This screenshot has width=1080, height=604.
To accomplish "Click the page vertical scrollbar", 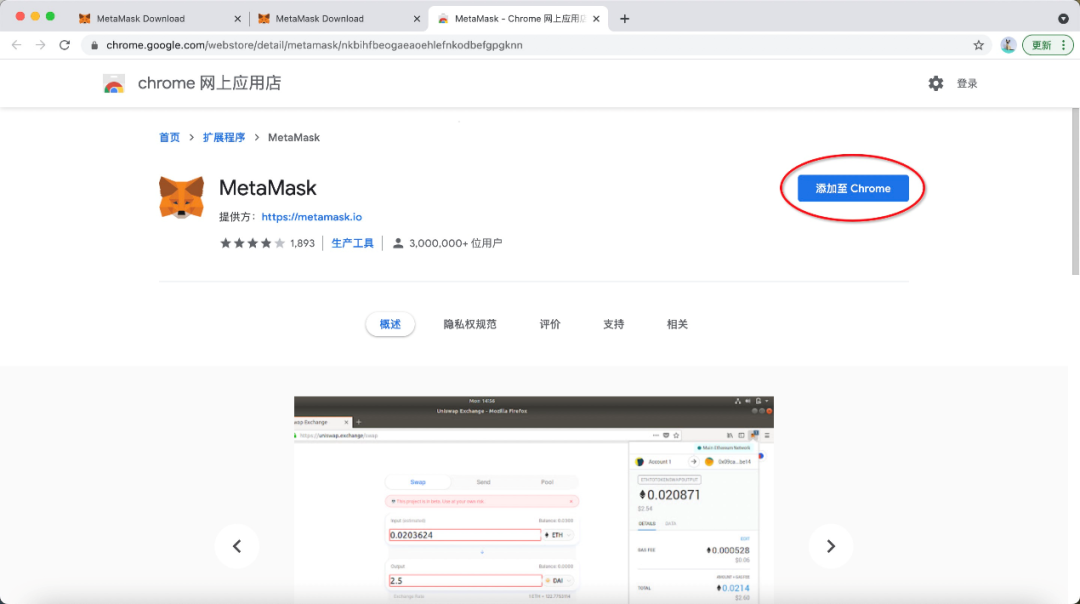I will (1075, 191).
